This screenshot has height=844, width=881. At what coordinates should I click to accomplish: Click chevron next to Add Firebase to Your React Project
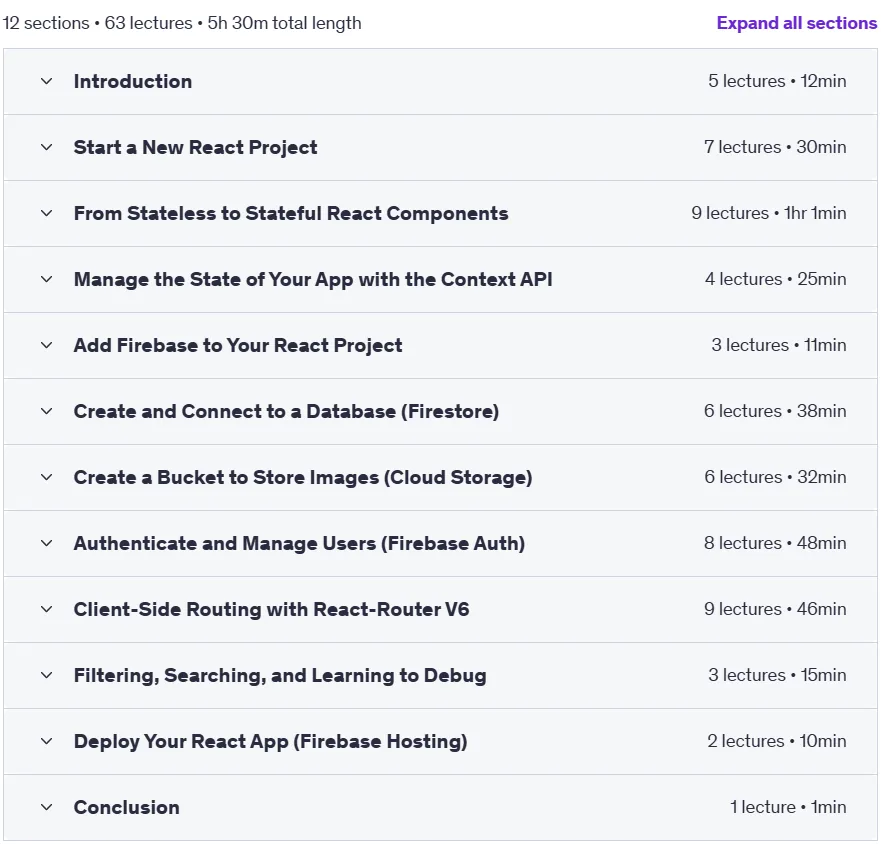(47, 345)
